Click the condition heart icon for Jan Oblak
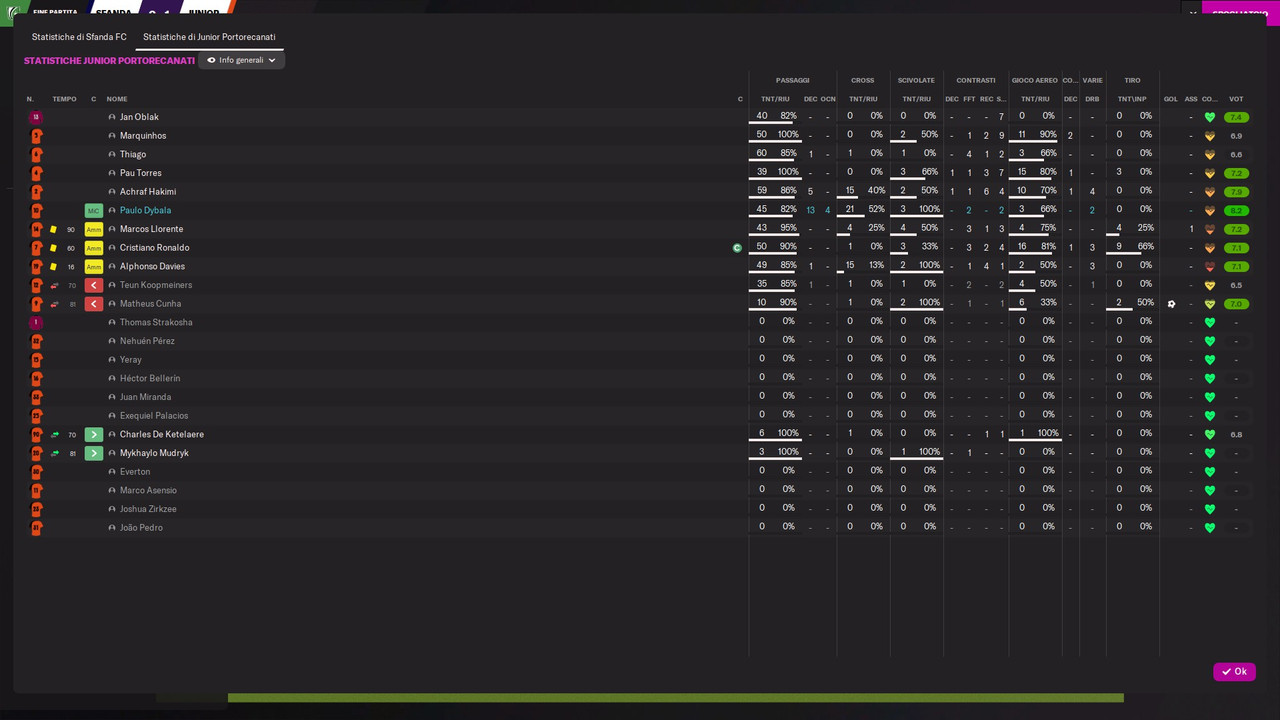The width and height of the screenshot is (1280, 720). click(x=1210, y=117)
